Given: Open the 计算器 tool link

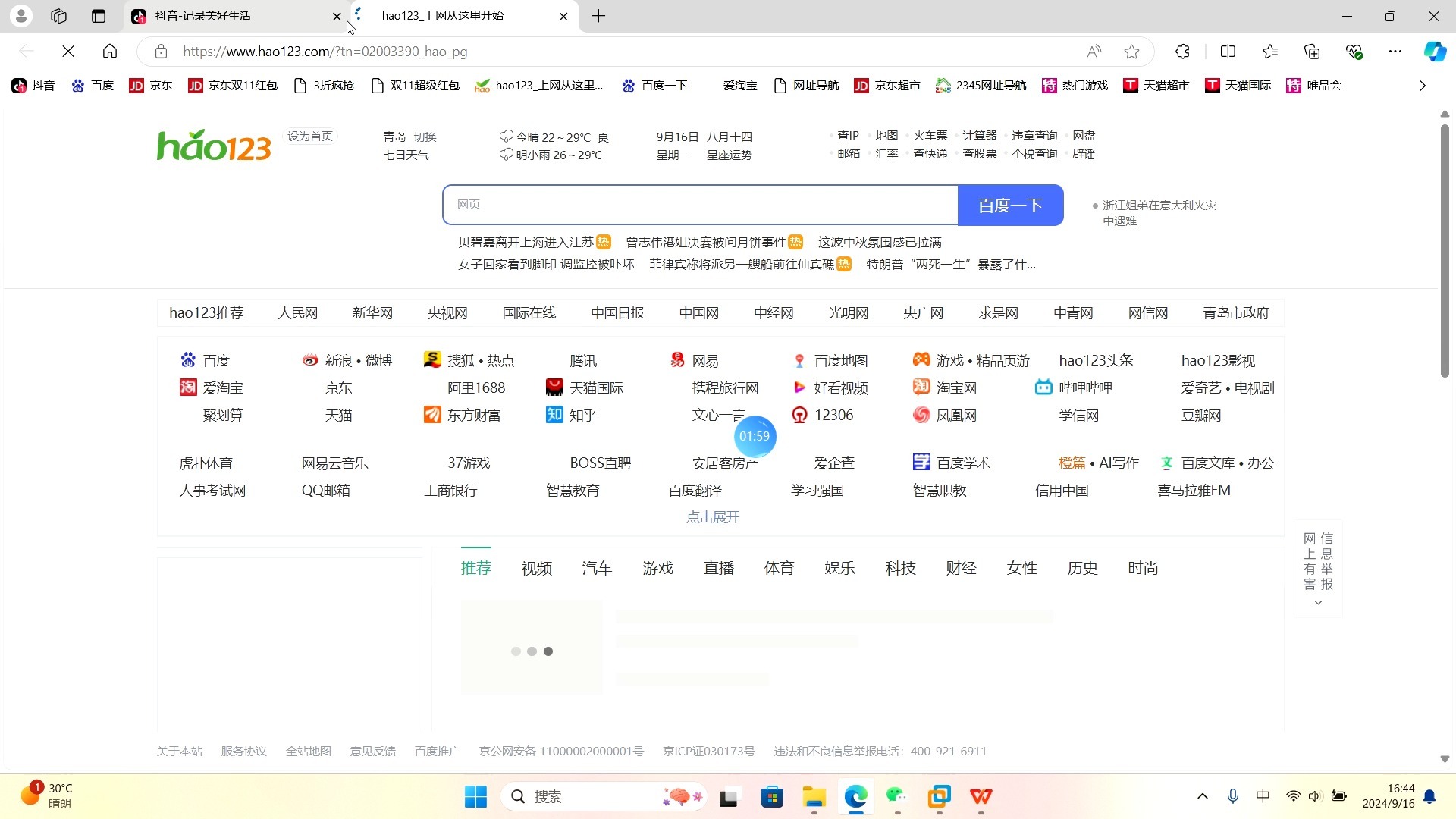Looking at the screenshot, I should [x=980, y=136].
